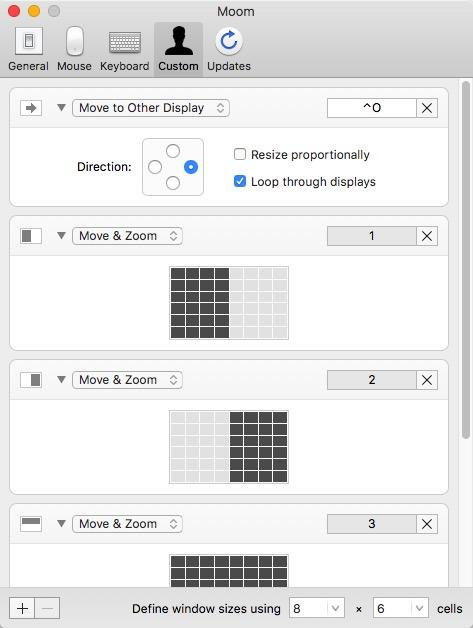This screenshot has width=473, height=628.
Task: Click the top-half window icon for shortcut 3
Action: pyautogui.click(x=31, y=524)
